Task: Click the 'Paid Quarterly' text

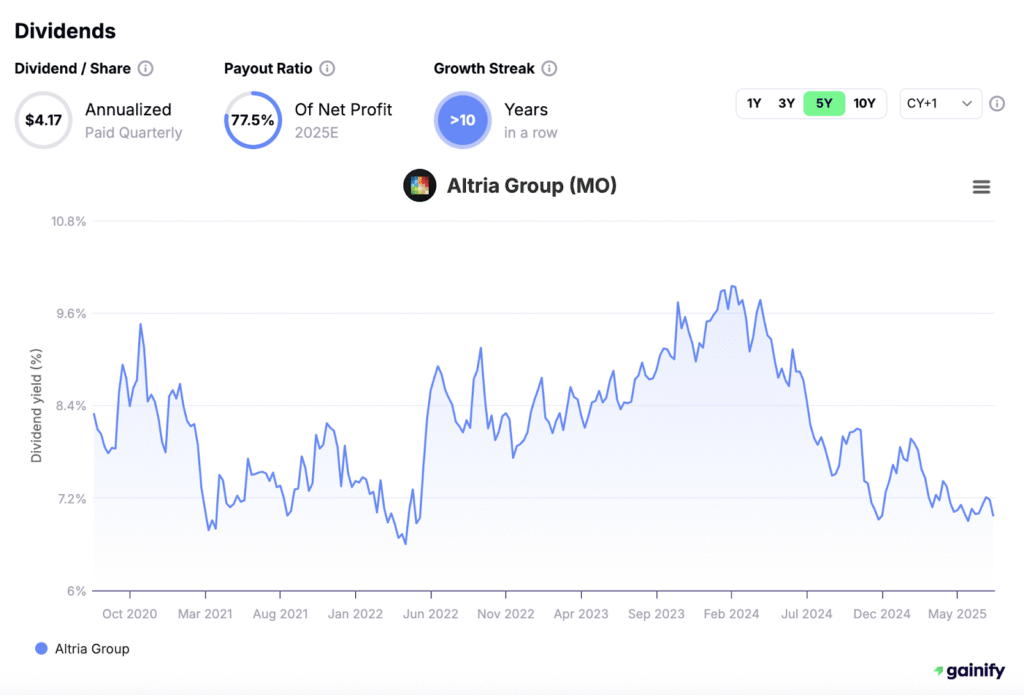Action: click(134, 133)
